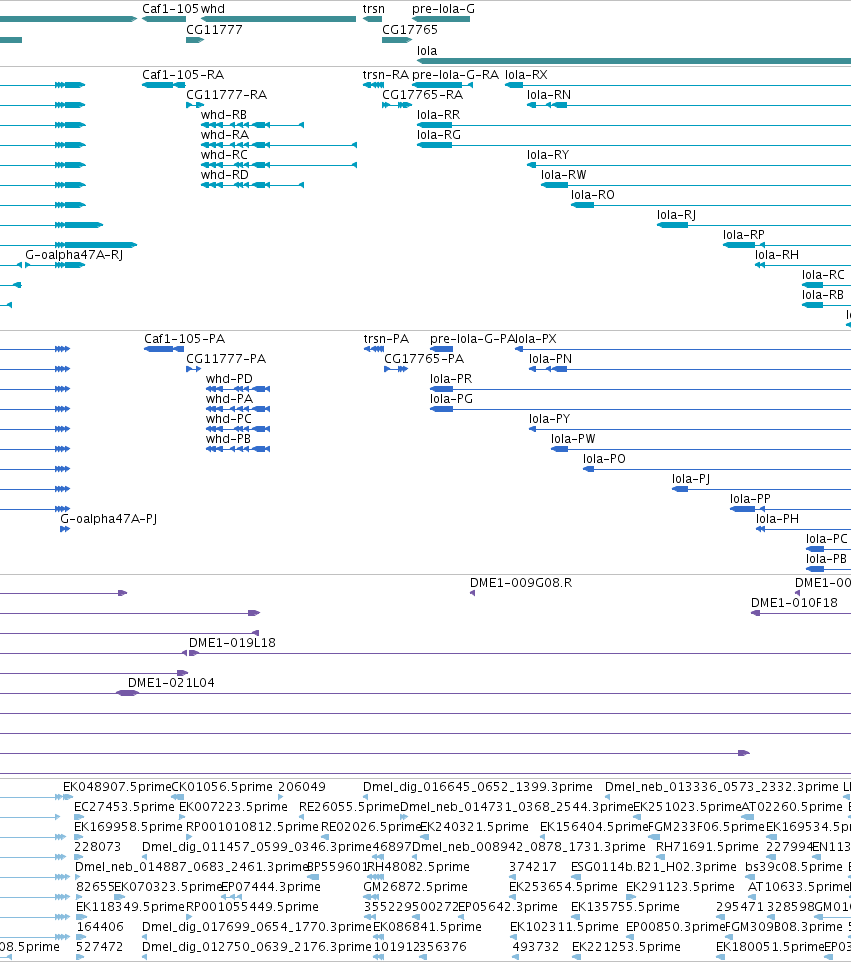Click the whd-RA transcript label
This screenshot has height=962, width=851.
coord(225,135)
